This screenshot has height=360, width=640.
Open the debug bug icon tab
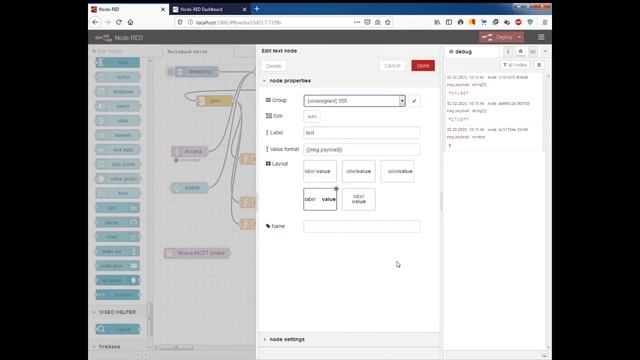click(x=520, y=51)
